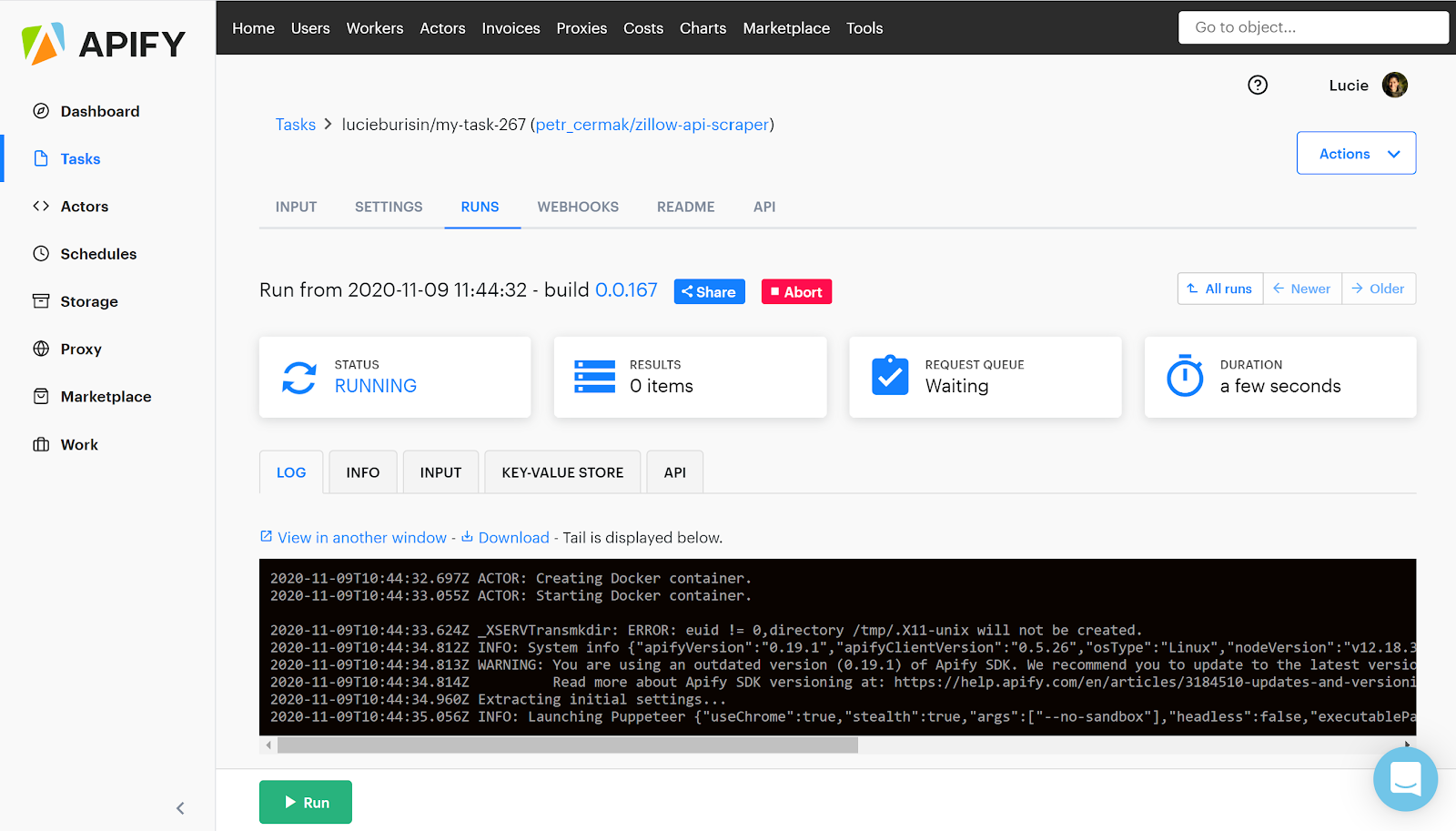Abort the running task

(x=796, y=291)
